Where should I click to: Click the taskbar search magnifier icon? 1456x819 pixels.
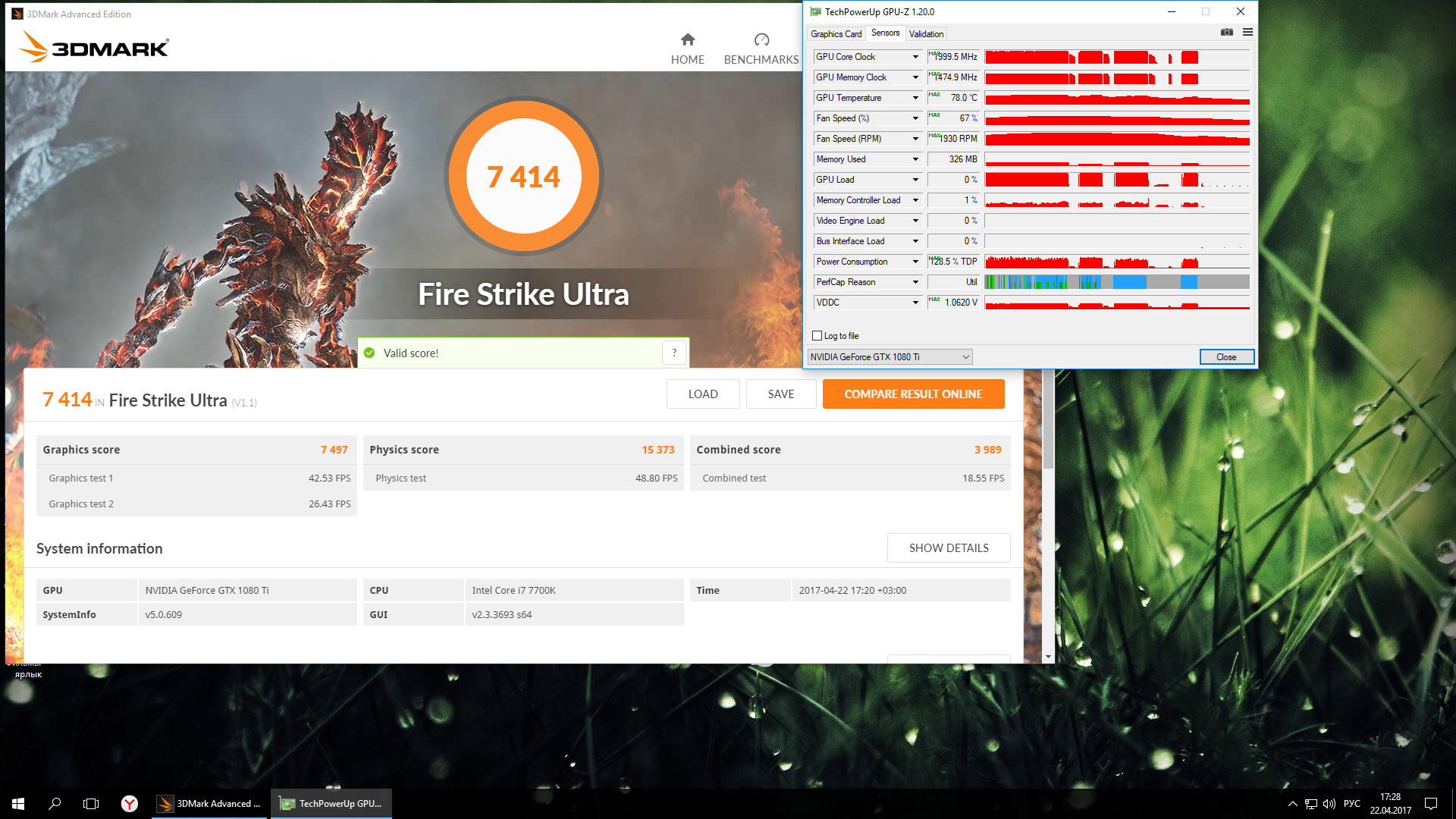(55, 803)
